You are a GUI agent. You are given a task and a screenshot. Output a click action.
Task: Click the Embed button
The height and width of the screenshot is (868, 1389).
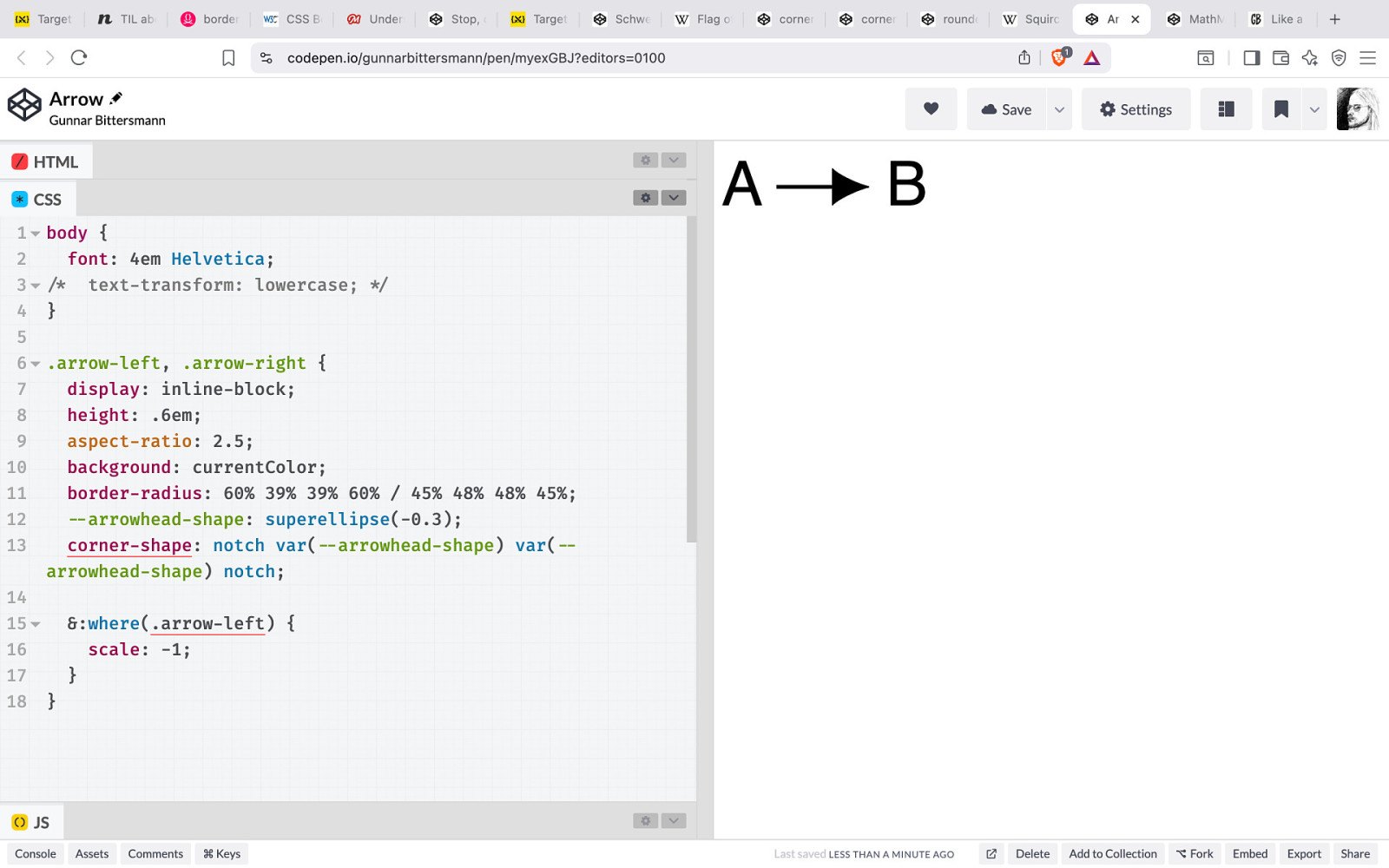coord(1250,854)
